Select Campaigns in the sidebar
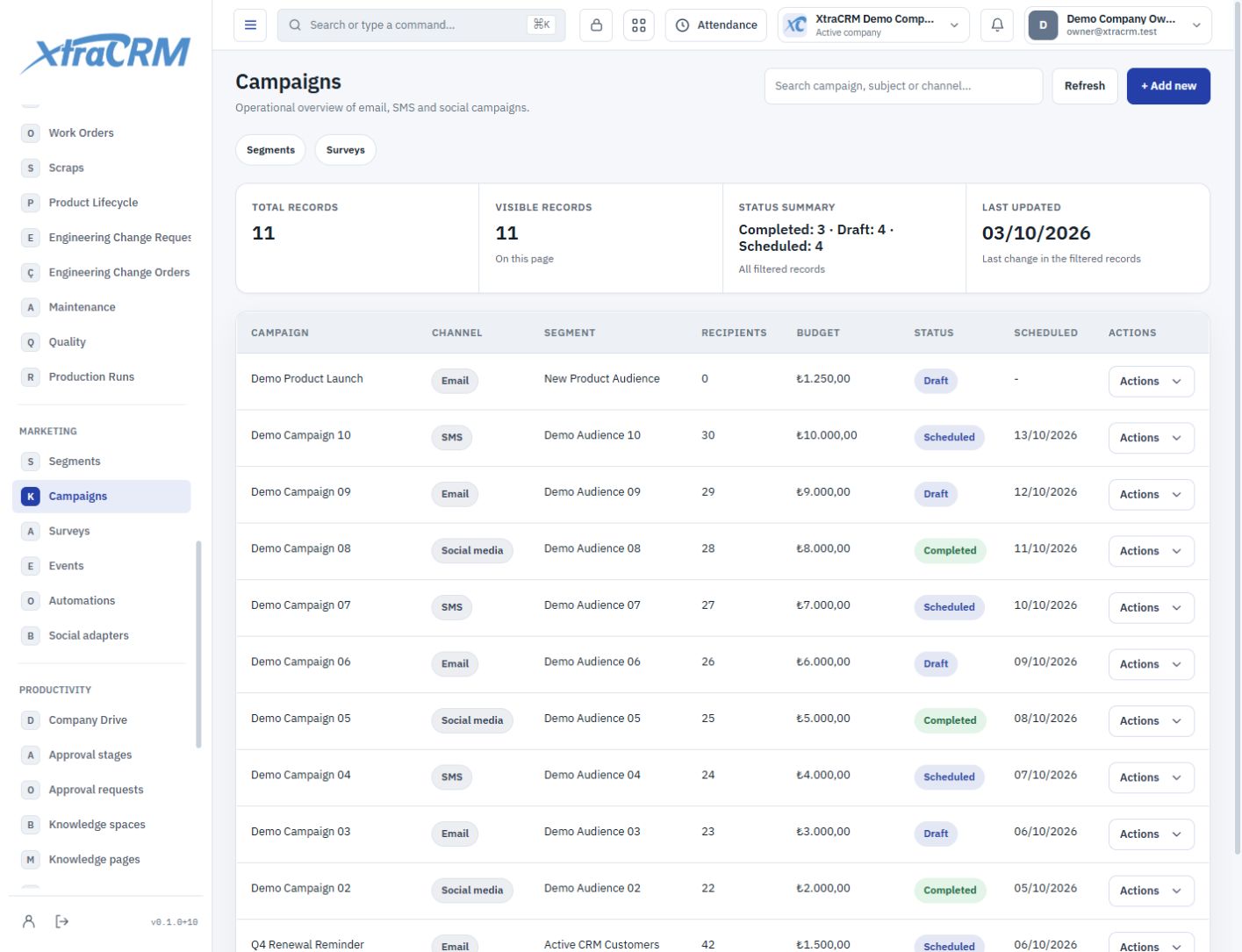 click(102, 497)
